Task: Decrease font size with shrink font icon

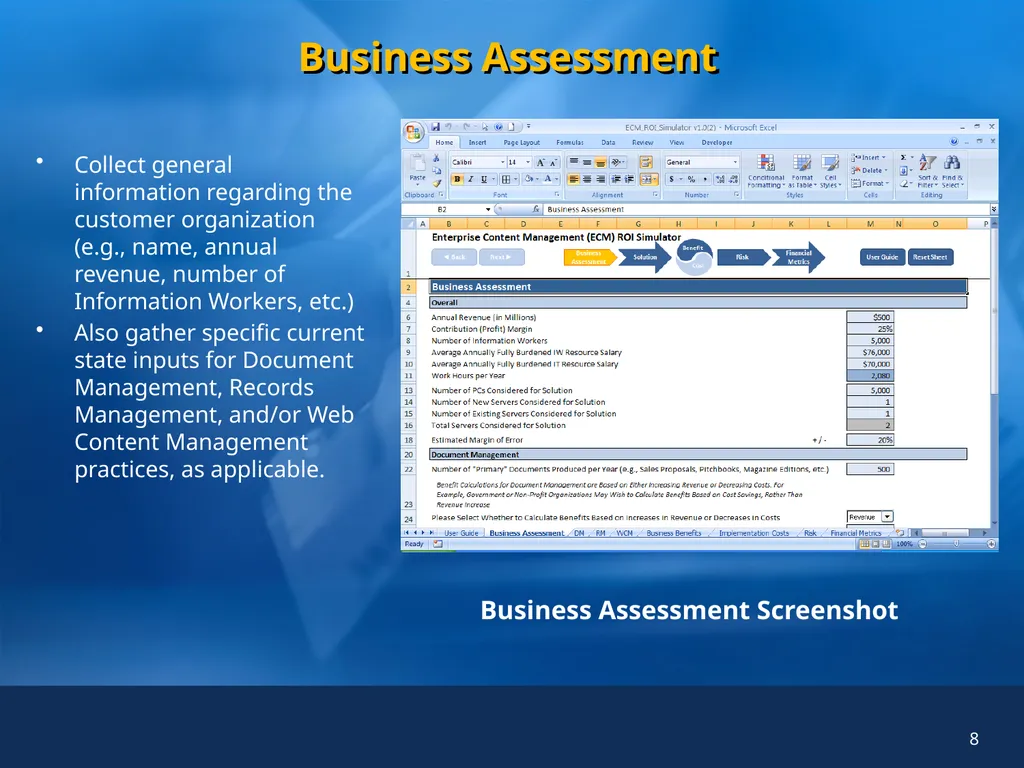Action: (553, 162)
